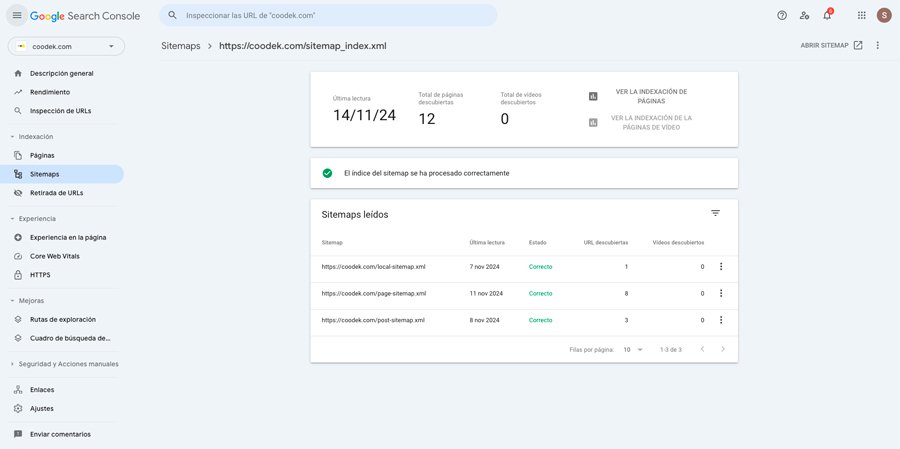900x449 pixels.
Task: Open options for page-sitemap.xml row
Action: point(721,293)
